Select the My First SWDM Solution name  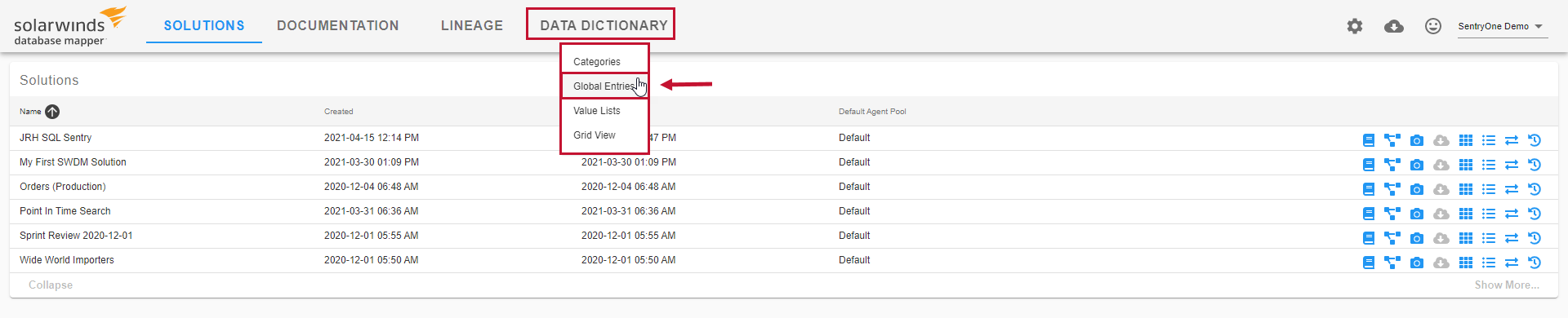(73, 162)
